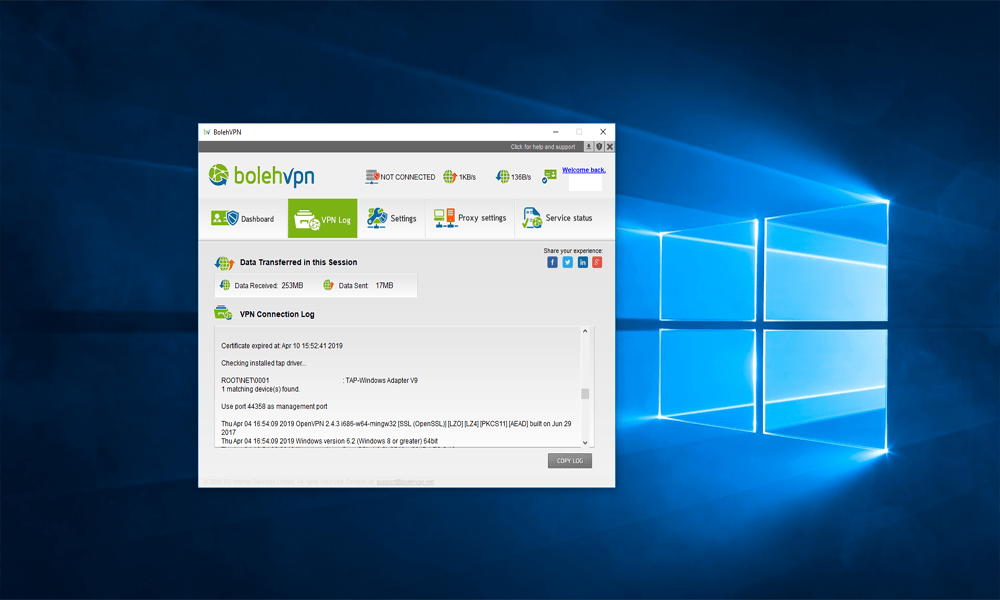
Task: Click the 'Use port 44358 as management port' line
Action: tap(274, 406)
